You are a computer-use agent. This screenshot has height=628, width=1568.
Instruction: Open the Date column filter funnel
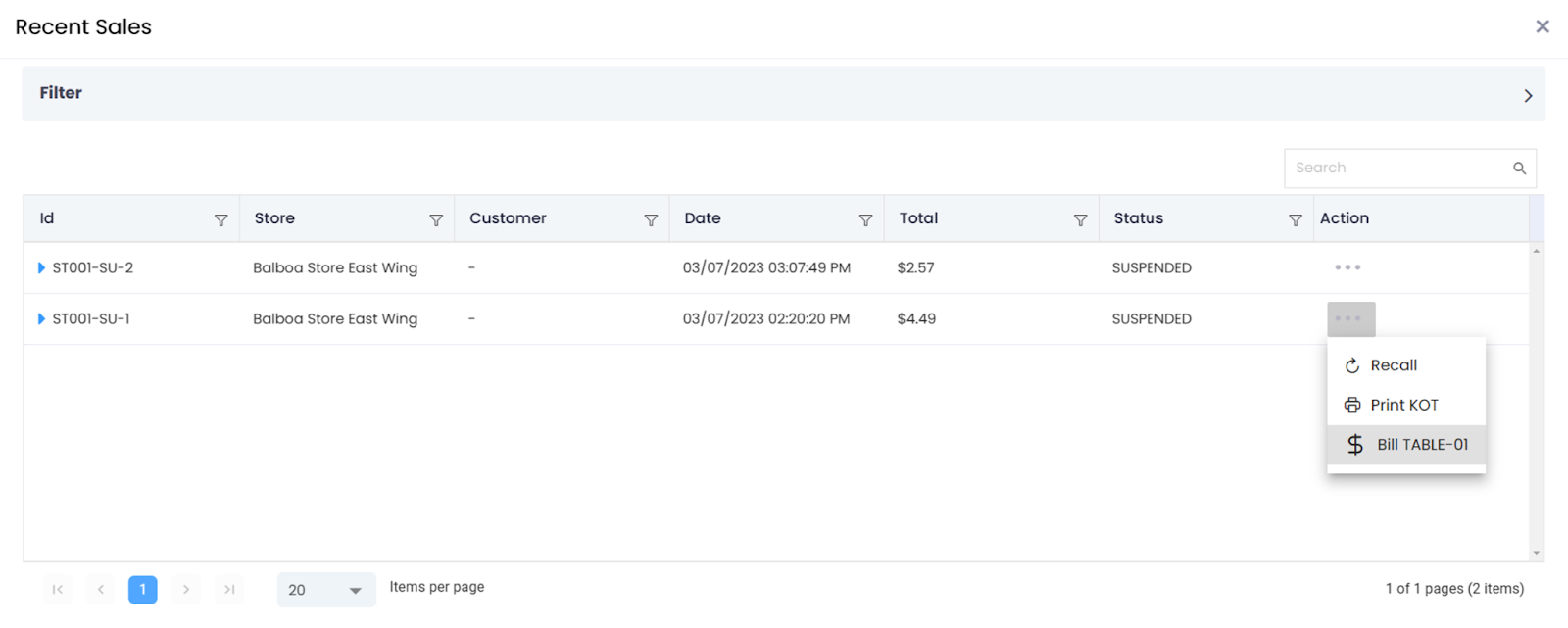point(865,220)
